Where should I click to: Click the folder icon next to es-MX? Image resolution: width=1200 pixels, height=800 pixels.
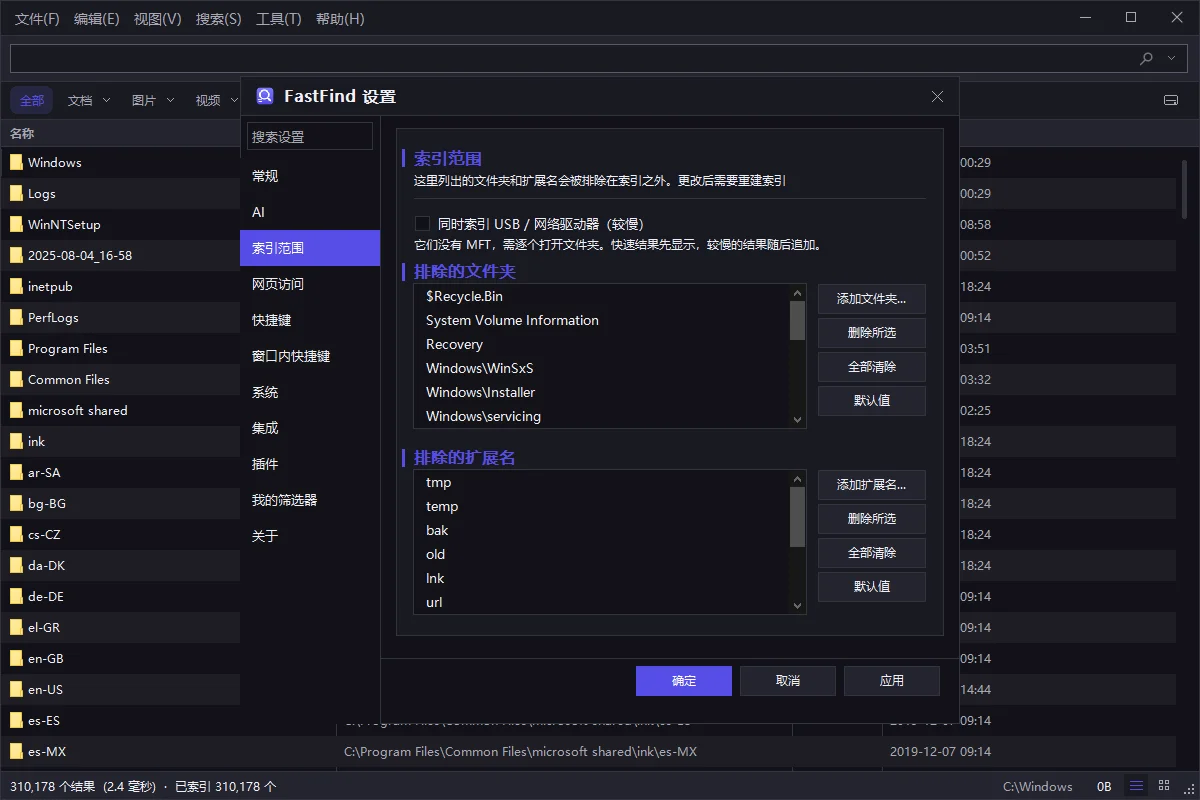[x=16, y=751]
